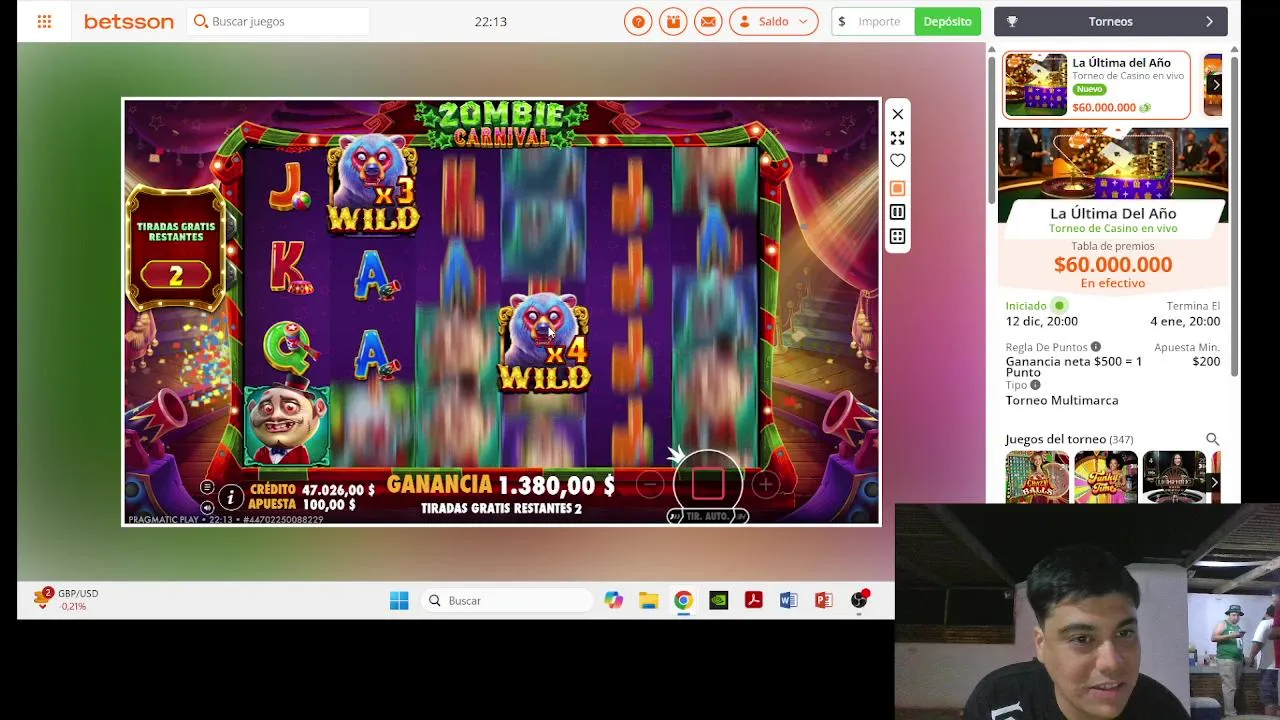Stop the spin with the square button

[x=708, y=484]
